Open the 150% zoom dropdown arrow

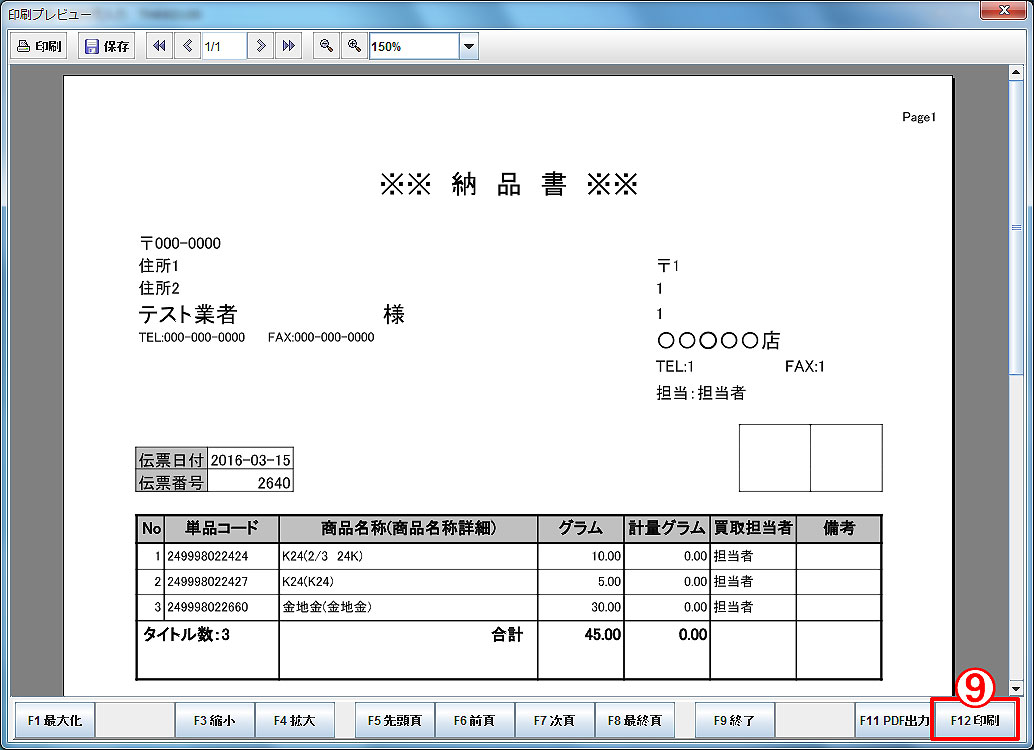[x=468, y=47]
